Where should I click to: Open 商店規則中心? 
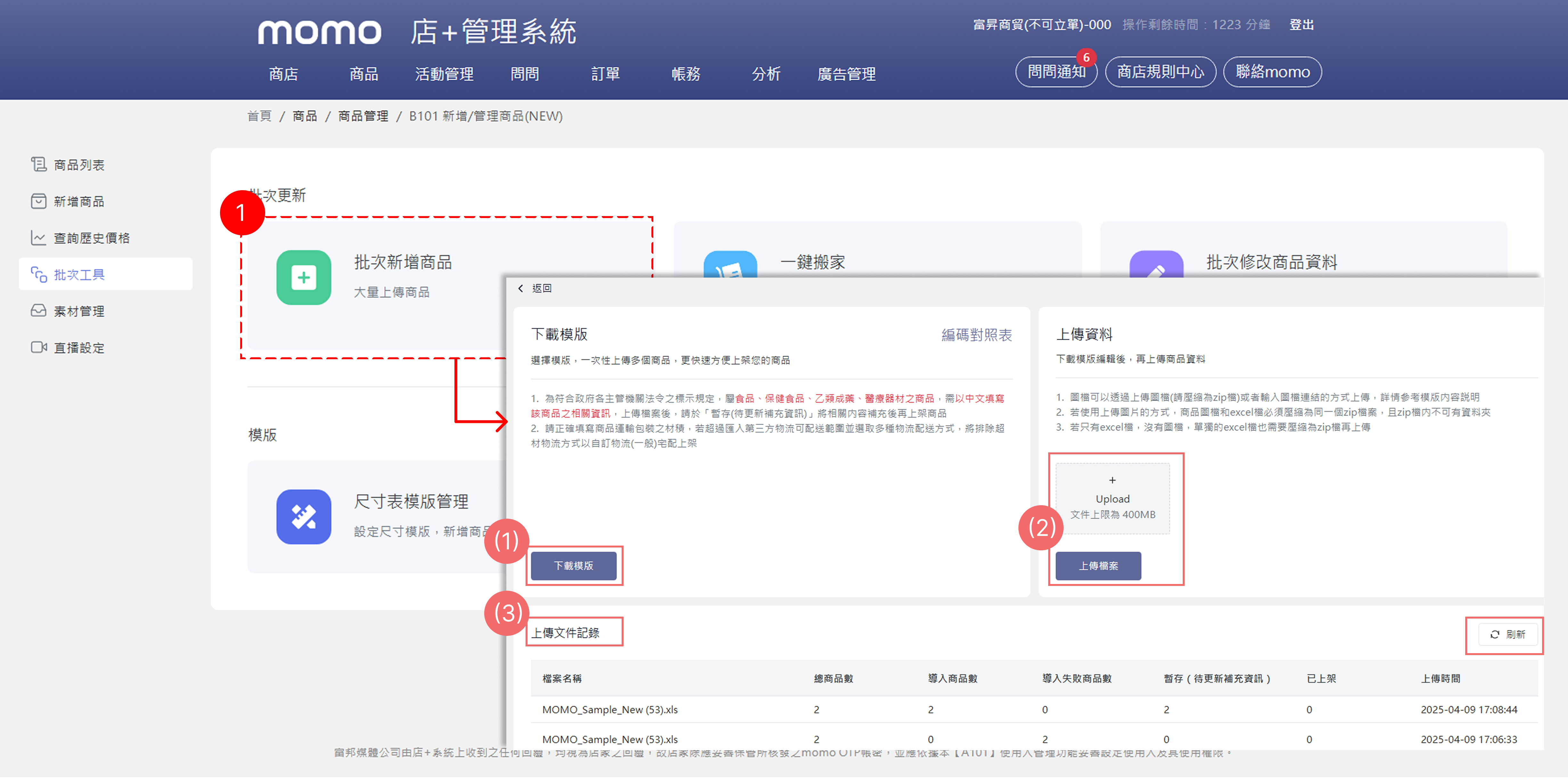(1161, 72)
